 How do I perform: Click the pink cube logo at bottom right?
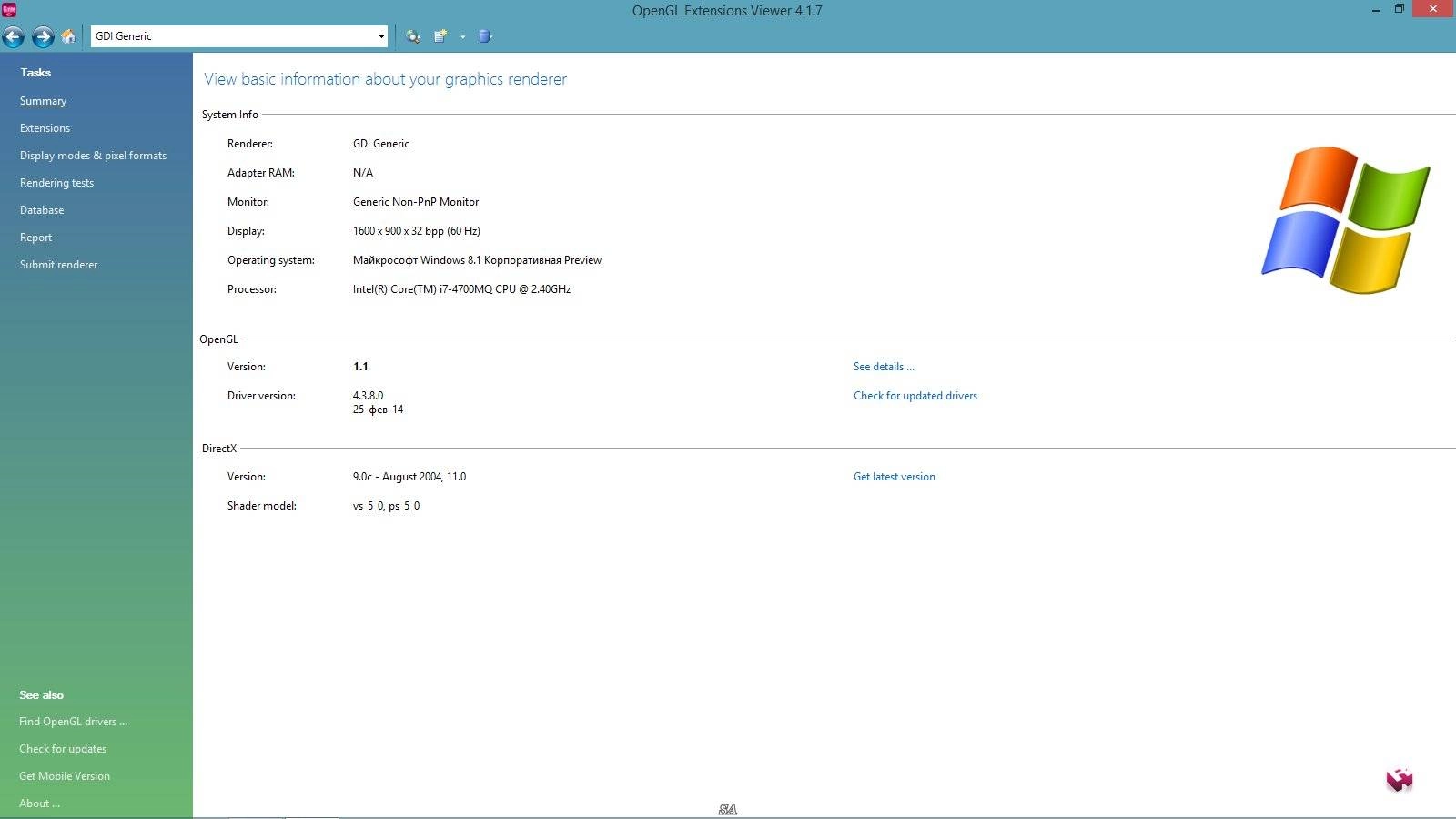click(x=1400, y=780)
